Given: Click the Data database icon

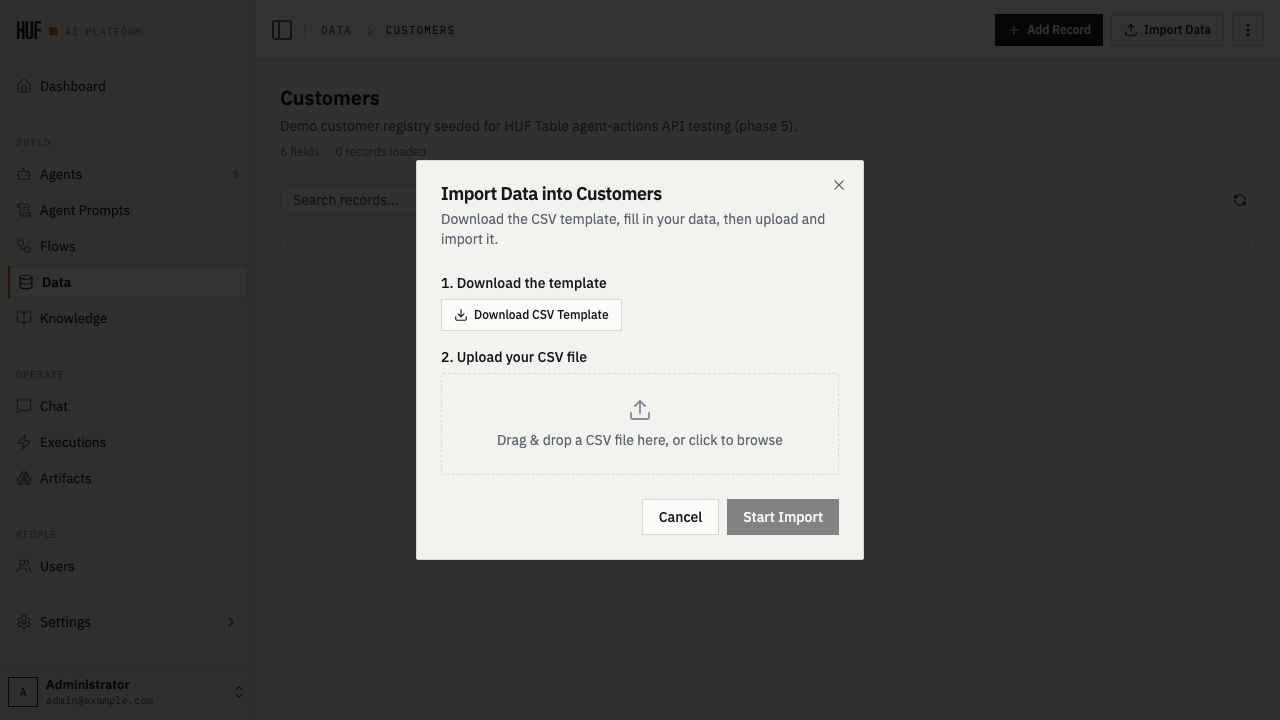Looking at the screenshot, I should point(26,282).
